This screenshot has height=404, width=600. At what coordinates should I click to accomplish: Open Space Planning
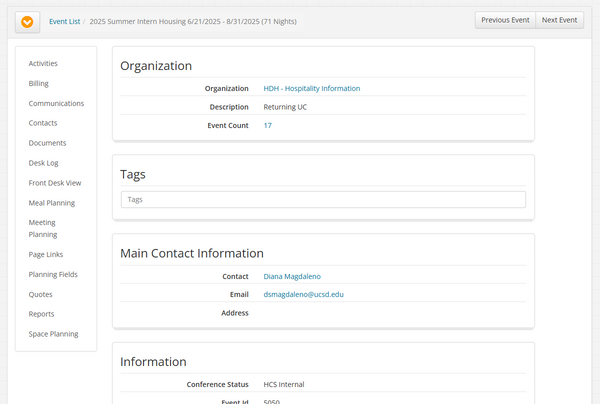point(53,334)
